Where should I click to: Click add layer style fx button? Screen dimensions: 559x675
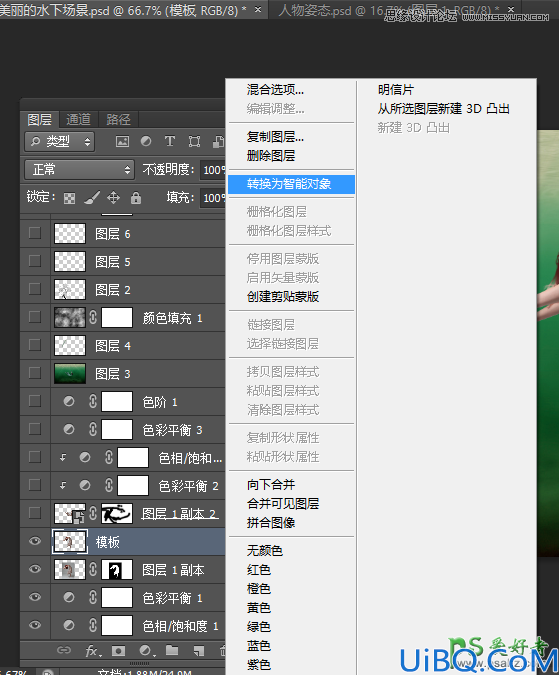(93, 650)
